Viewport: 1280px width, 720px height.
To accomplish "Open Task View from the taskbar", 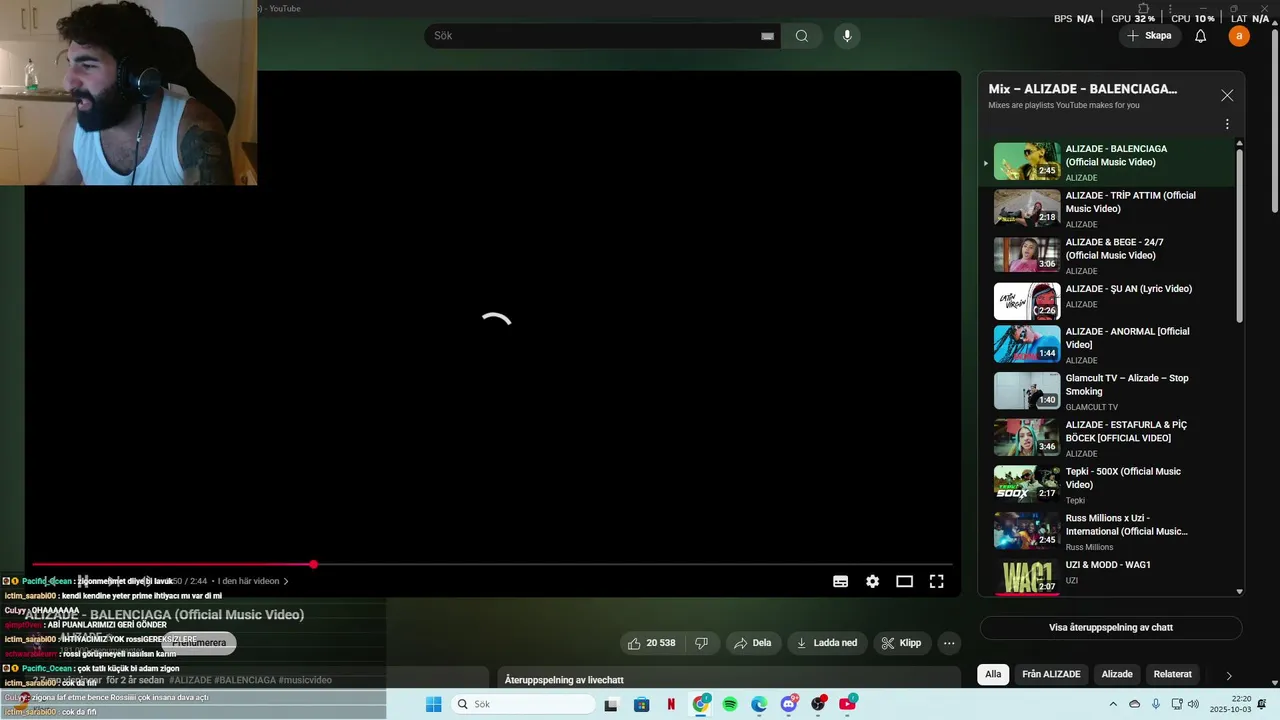I will (611, 704).
